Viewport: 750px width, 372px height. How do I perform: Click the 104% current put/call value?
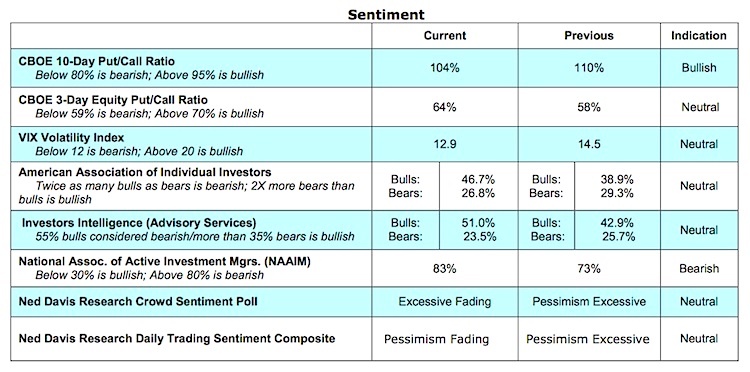[x=444, y=68]
